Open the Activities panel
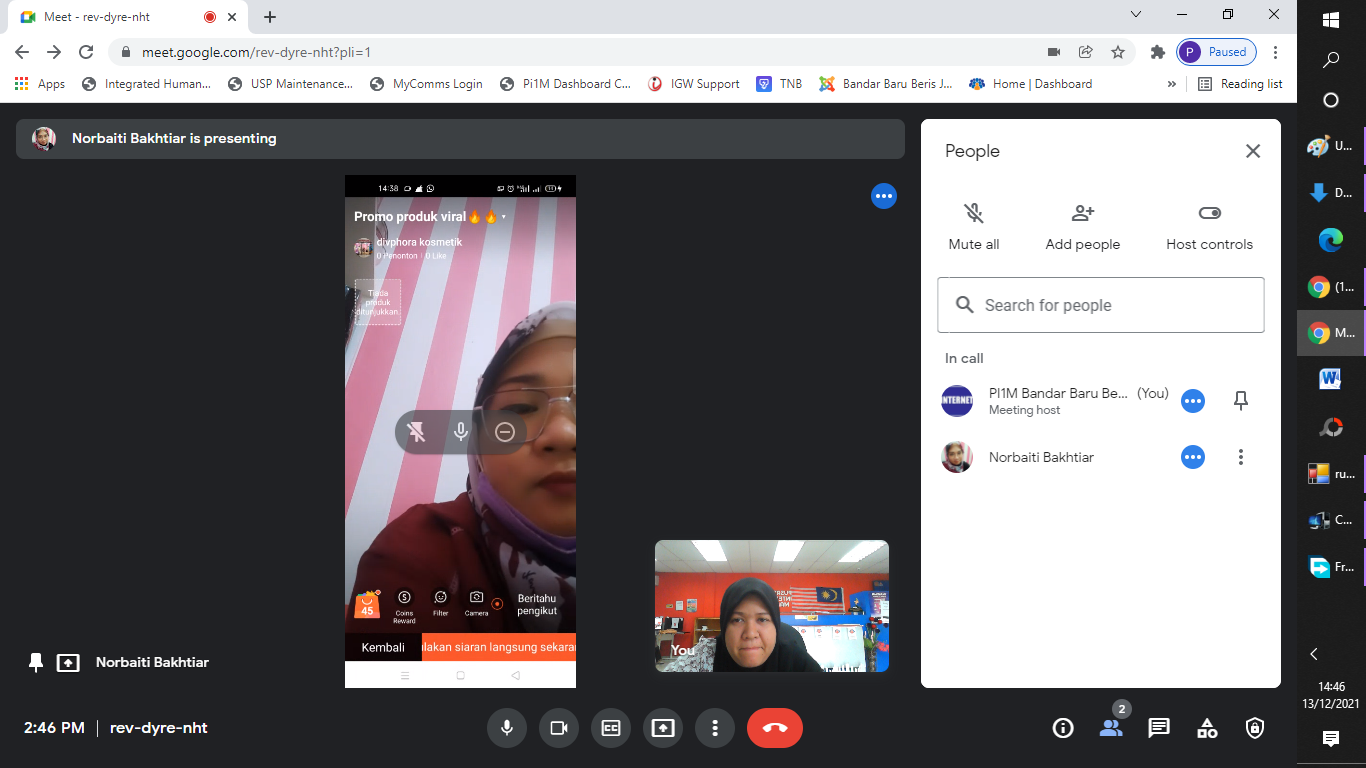The height and width of the screenshot is (768, 1366). pos(1207,728)
